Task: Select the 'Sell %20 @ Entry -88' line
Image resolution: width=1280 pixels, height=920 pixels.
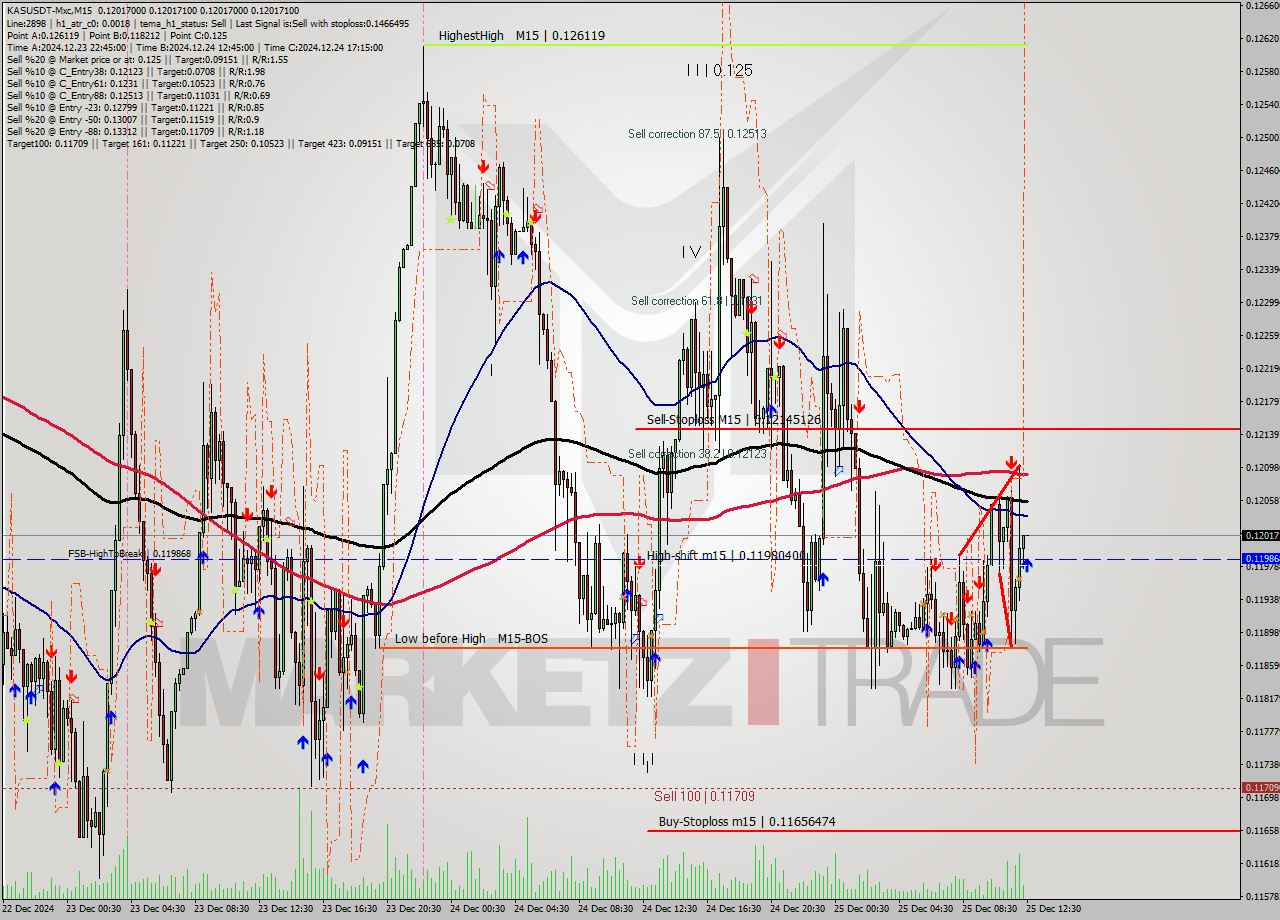Action: tap(135, 132)
